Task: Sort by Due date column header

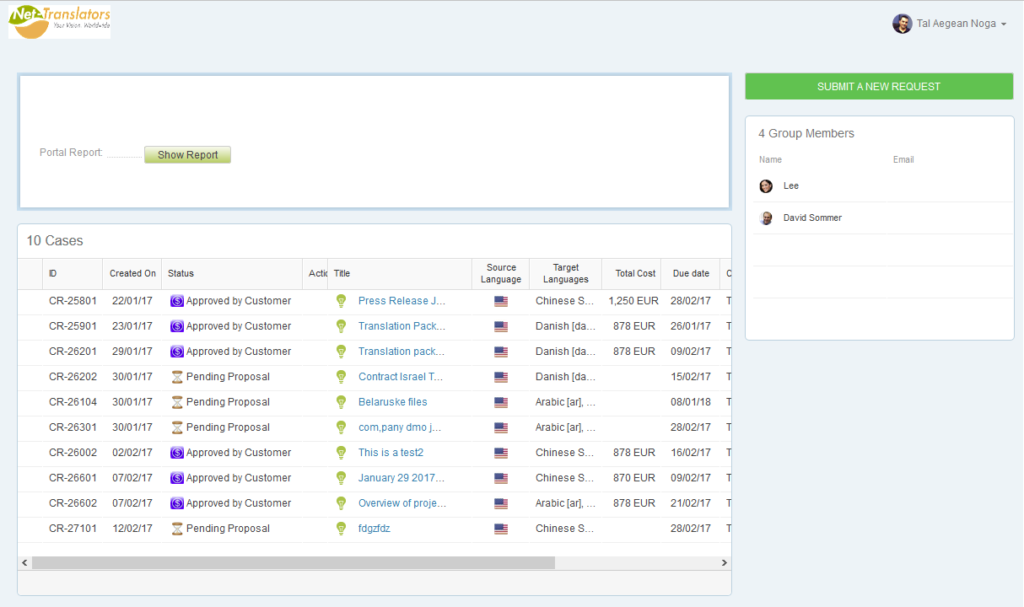Action: click(x=691, y=273)
